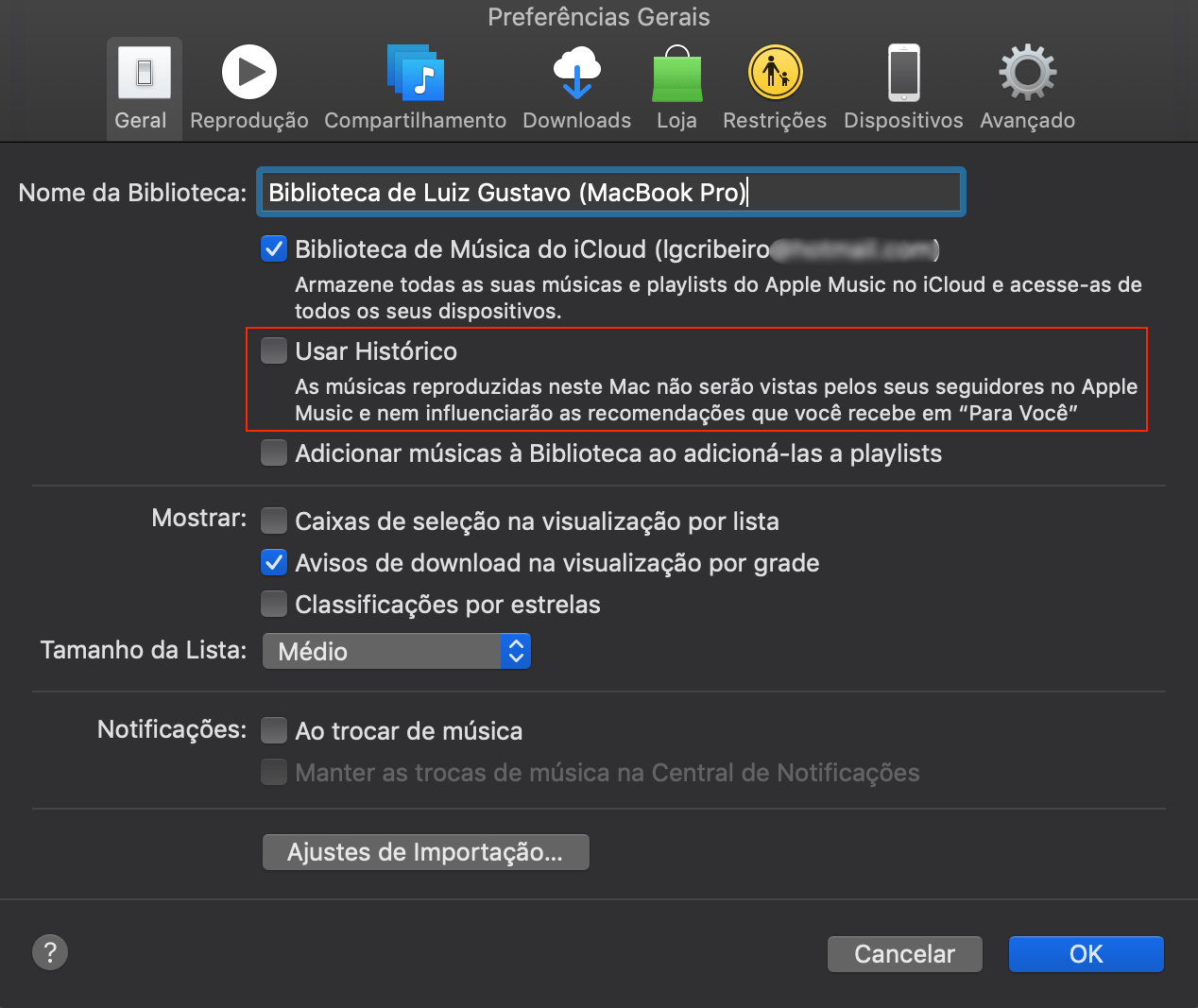Viewport: 1198px width, 1008px height.
Task: Select the Geral switch icon
Action: [145, 73]
